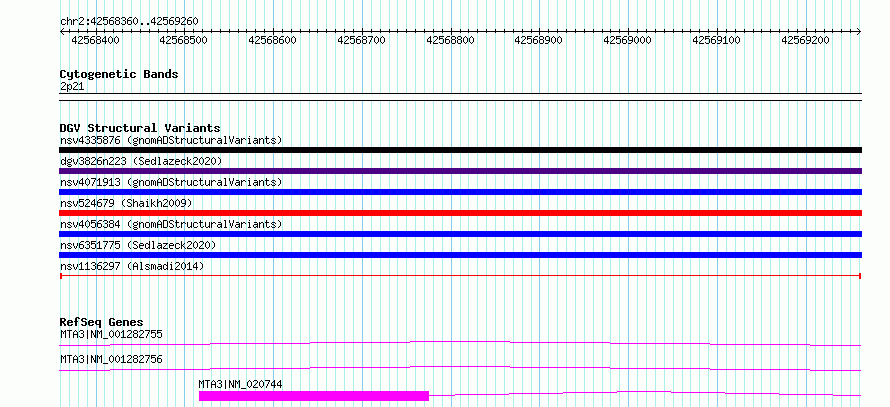Click the MTA3|NM_001282755 transcript label
This screenshot has height=407, width=890.
[x=111, y=334]
